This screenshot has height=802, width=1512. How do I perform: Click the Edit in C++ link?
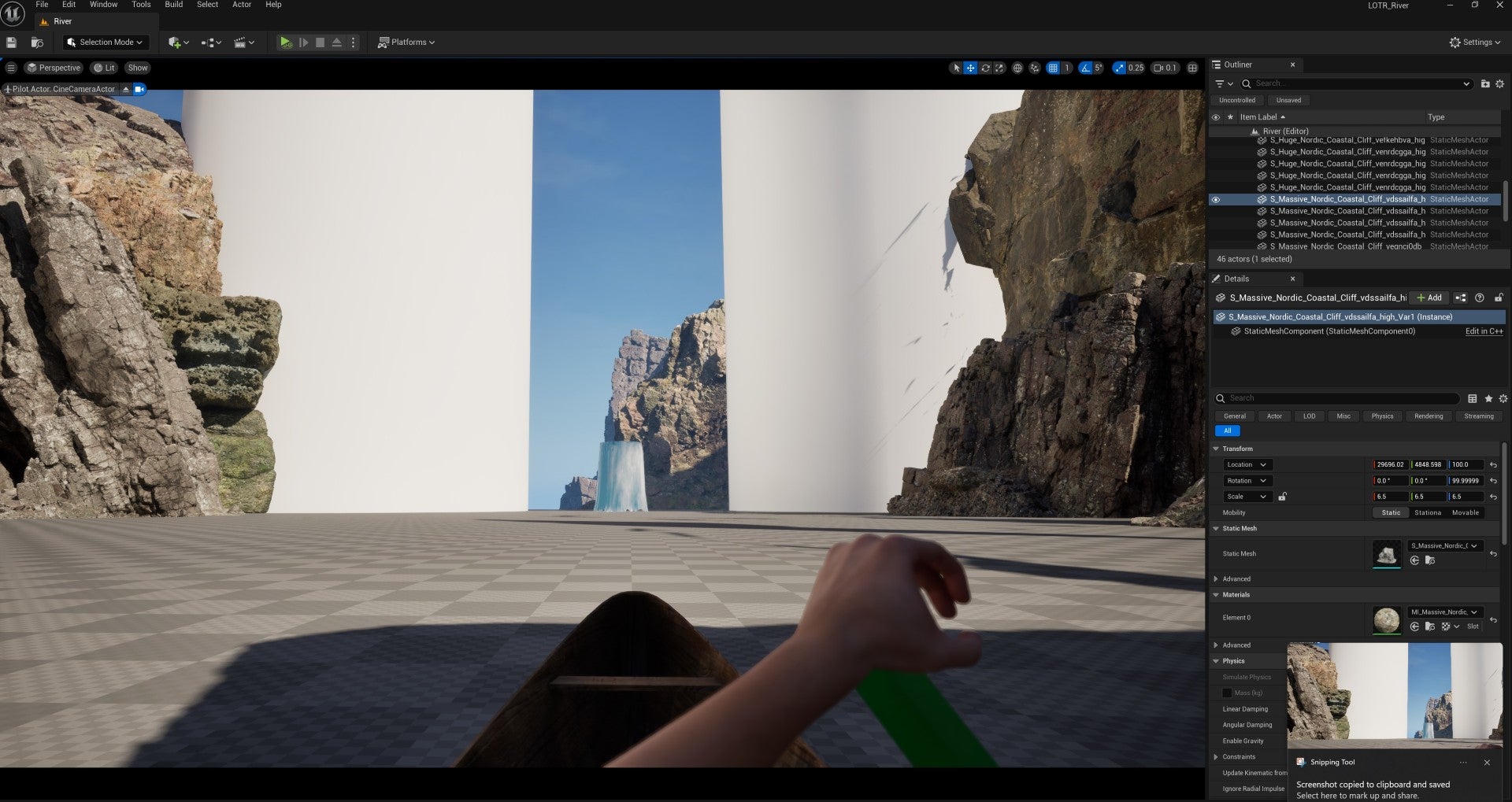click(x=1484, y=331)
